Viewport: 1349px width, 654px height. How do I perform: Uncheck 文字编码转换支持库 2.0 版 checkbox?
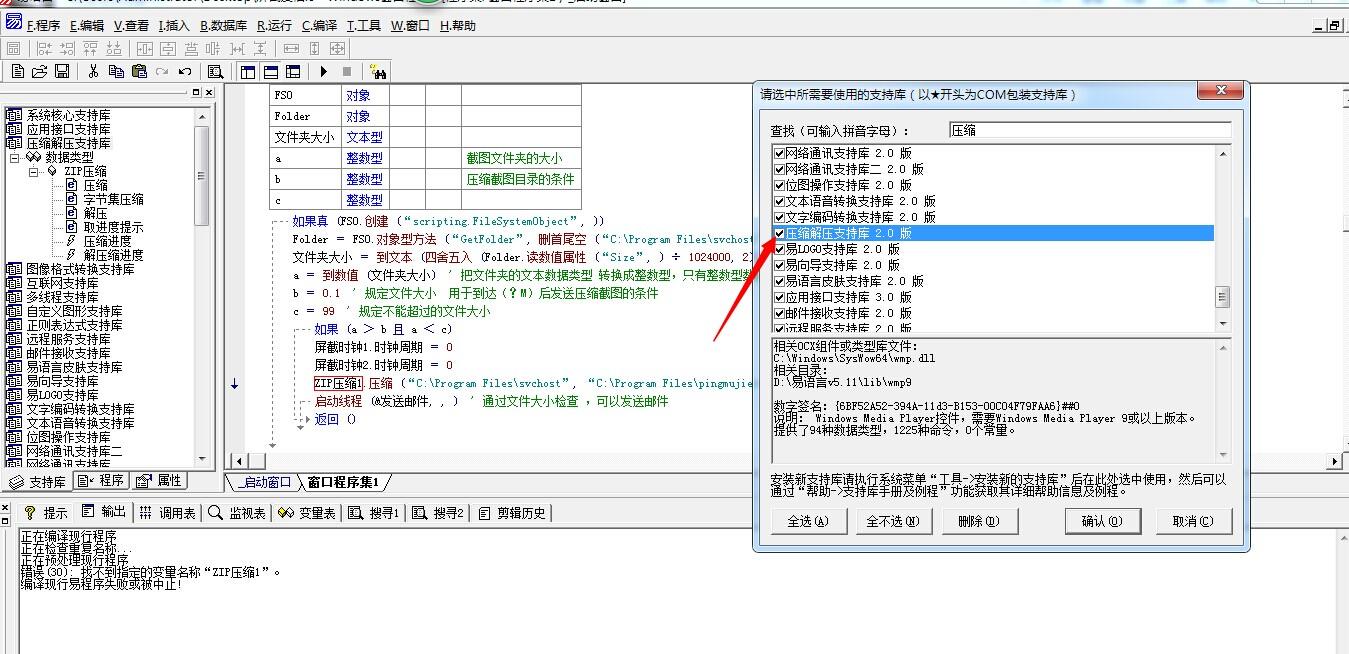point(779,217)
